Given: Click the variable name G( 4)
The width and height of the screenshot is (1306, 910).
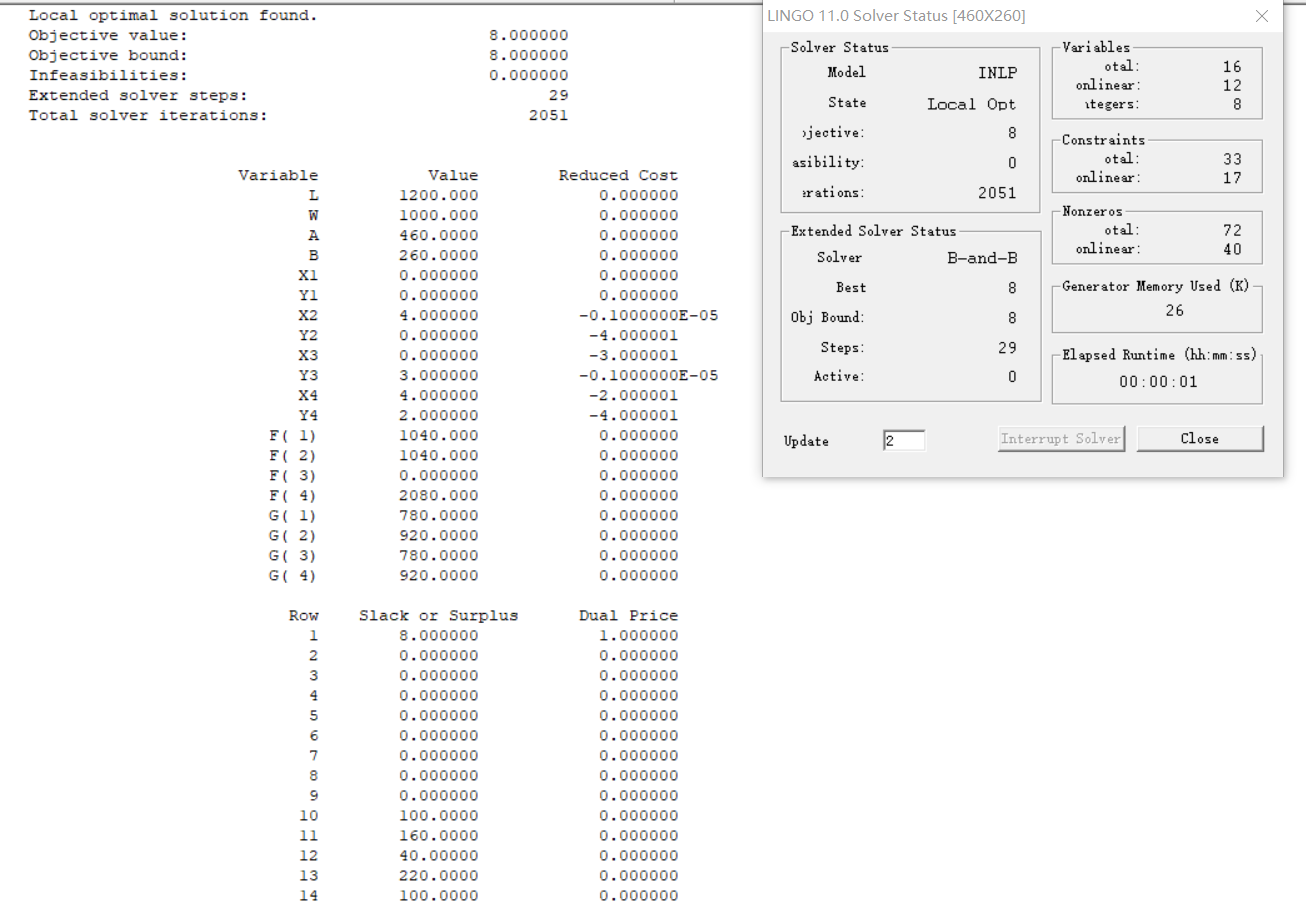Looking at the screenshot, I should 293,576.
